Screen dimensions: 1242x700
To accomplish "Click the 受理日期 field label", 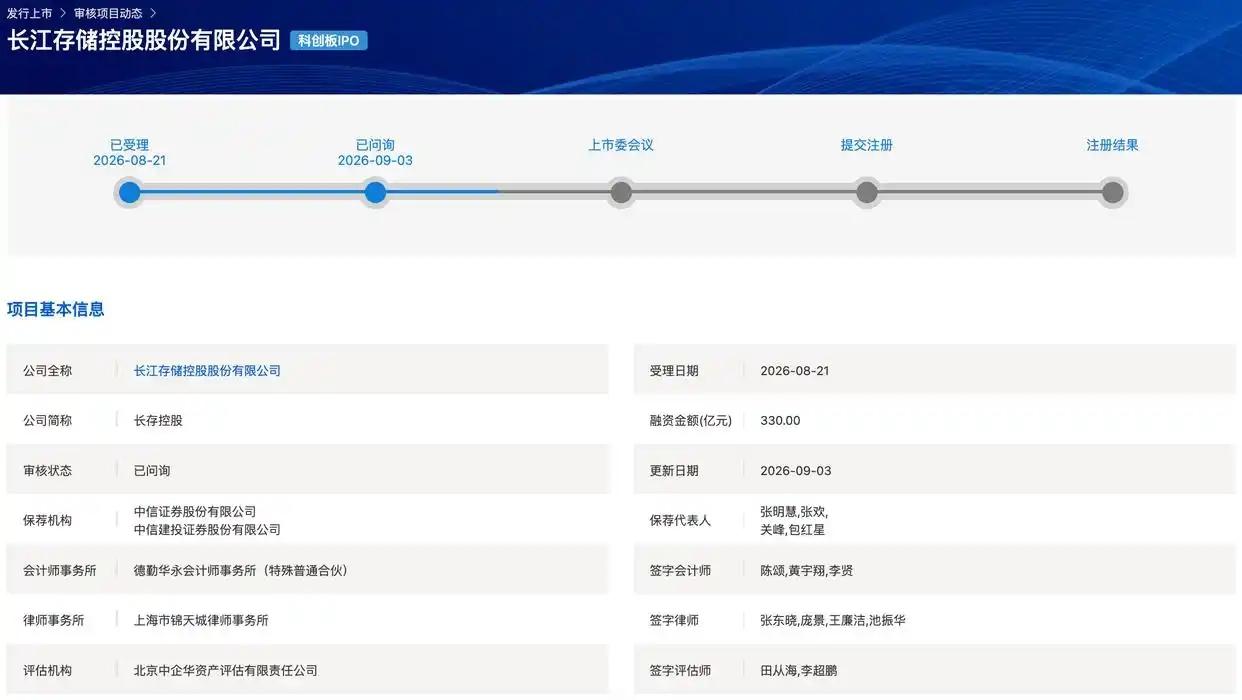I will tap(674, 371).
